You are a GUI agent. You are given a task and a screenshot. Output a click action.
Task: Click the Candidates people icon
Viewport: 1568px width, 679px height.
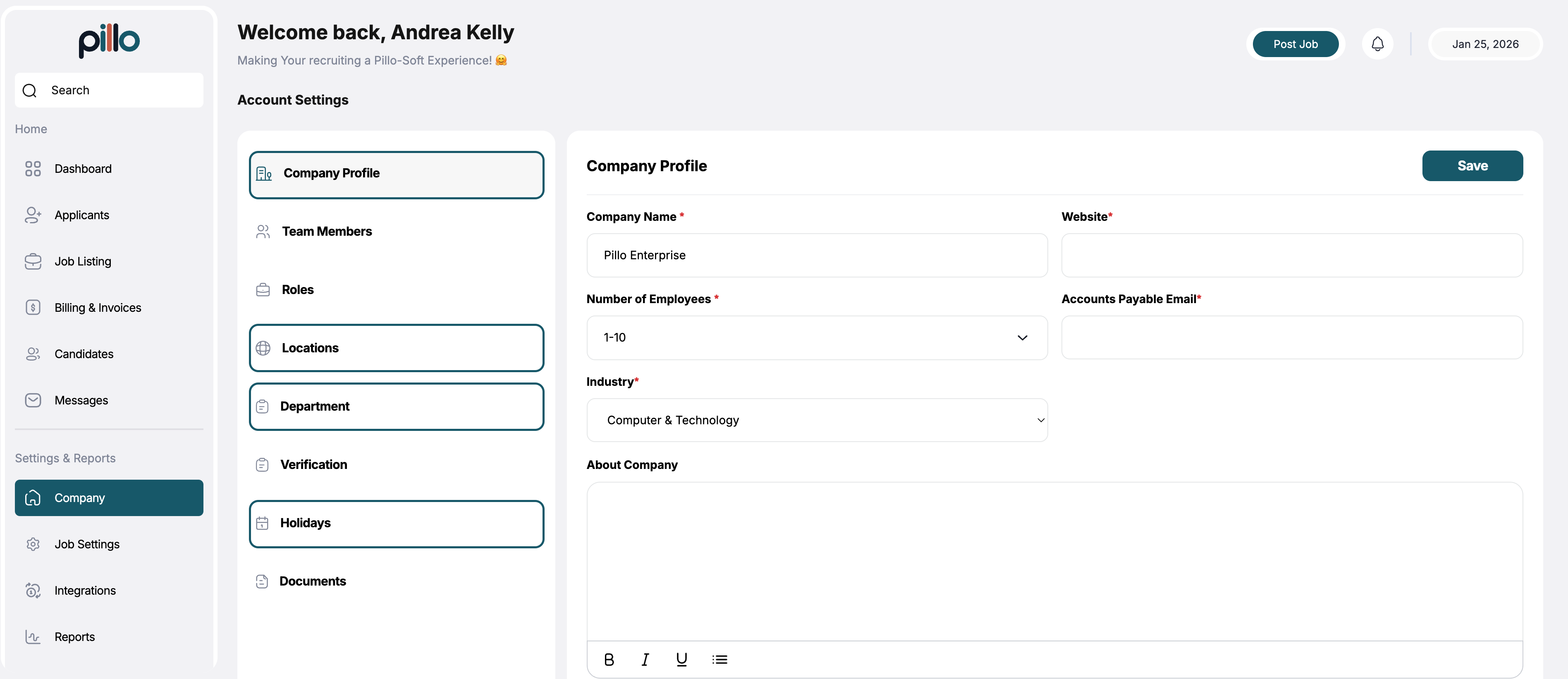click(33, 354)
